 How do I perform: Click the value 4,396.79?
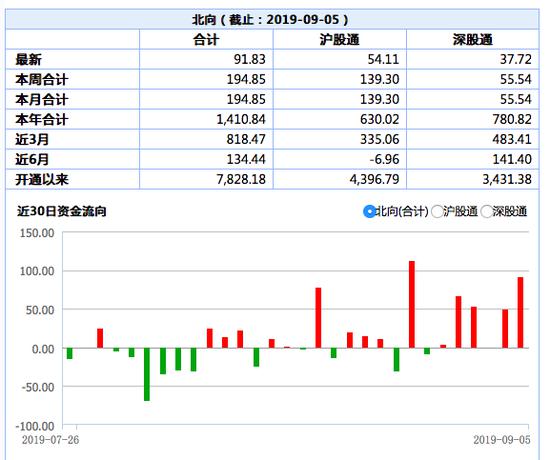click(375, 179)
